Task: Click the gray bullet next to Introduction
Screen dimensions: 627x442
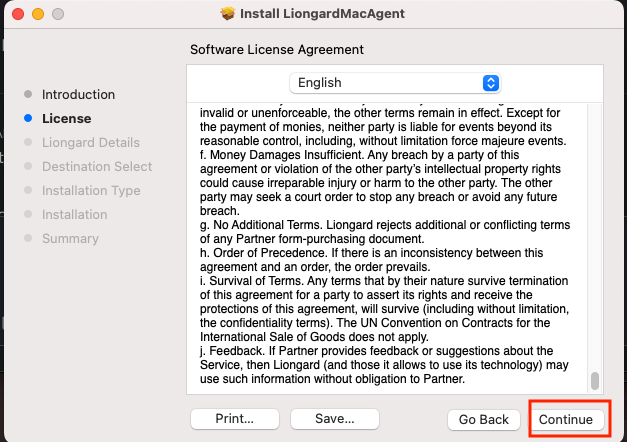Action: coord(28,94)
